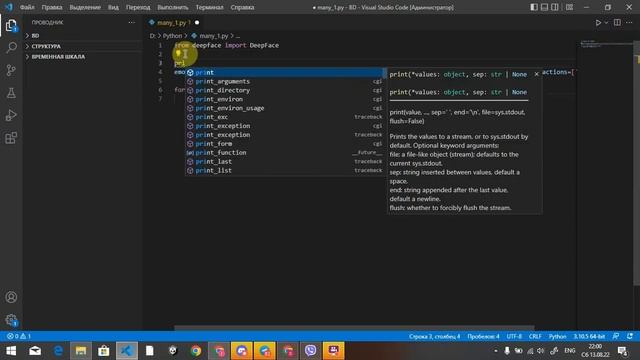Open the Testing flask view

[11, 93]
